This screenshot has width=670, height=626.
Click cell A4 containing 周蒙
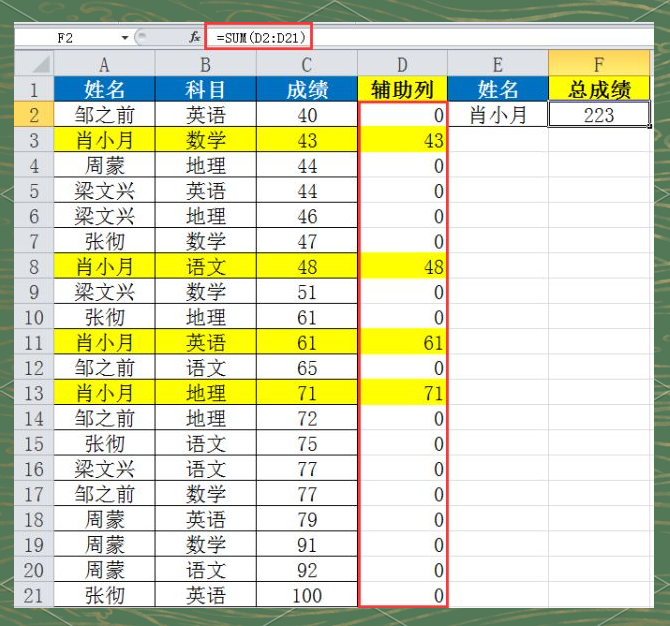(x=104, y=165)
